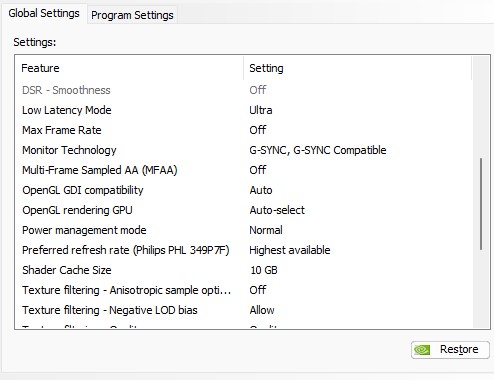Open the Preferred refresh rate Highest available value
494x380 pixels.
pos(290,250)
